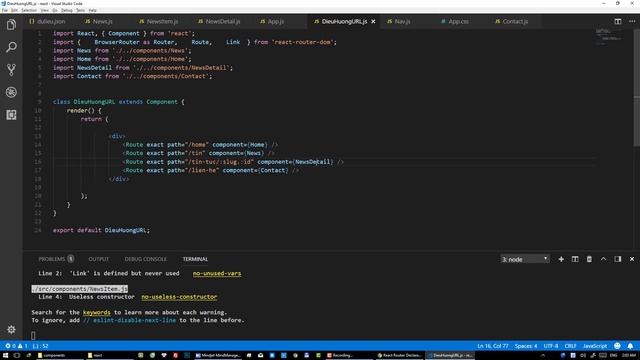Screen dimensions: 640x360
Task: Open the Help menu
Action: [x=93, y=10]
